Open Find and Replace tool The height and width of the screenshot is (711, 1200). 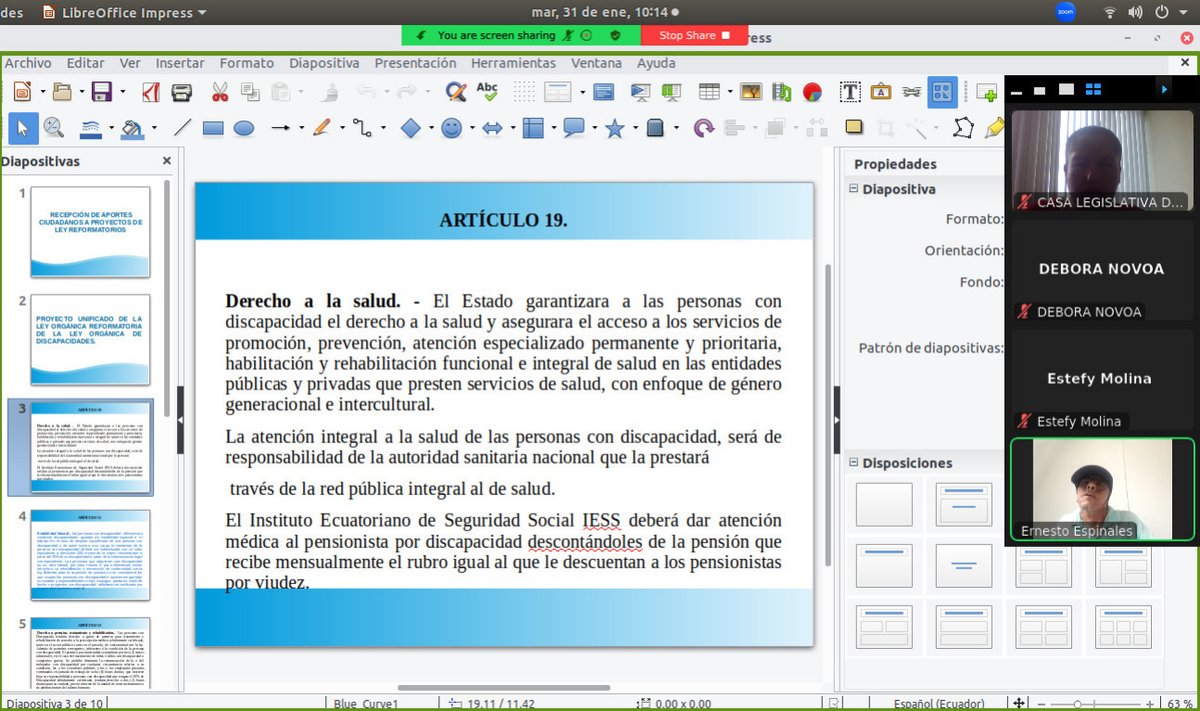[456, 92]
